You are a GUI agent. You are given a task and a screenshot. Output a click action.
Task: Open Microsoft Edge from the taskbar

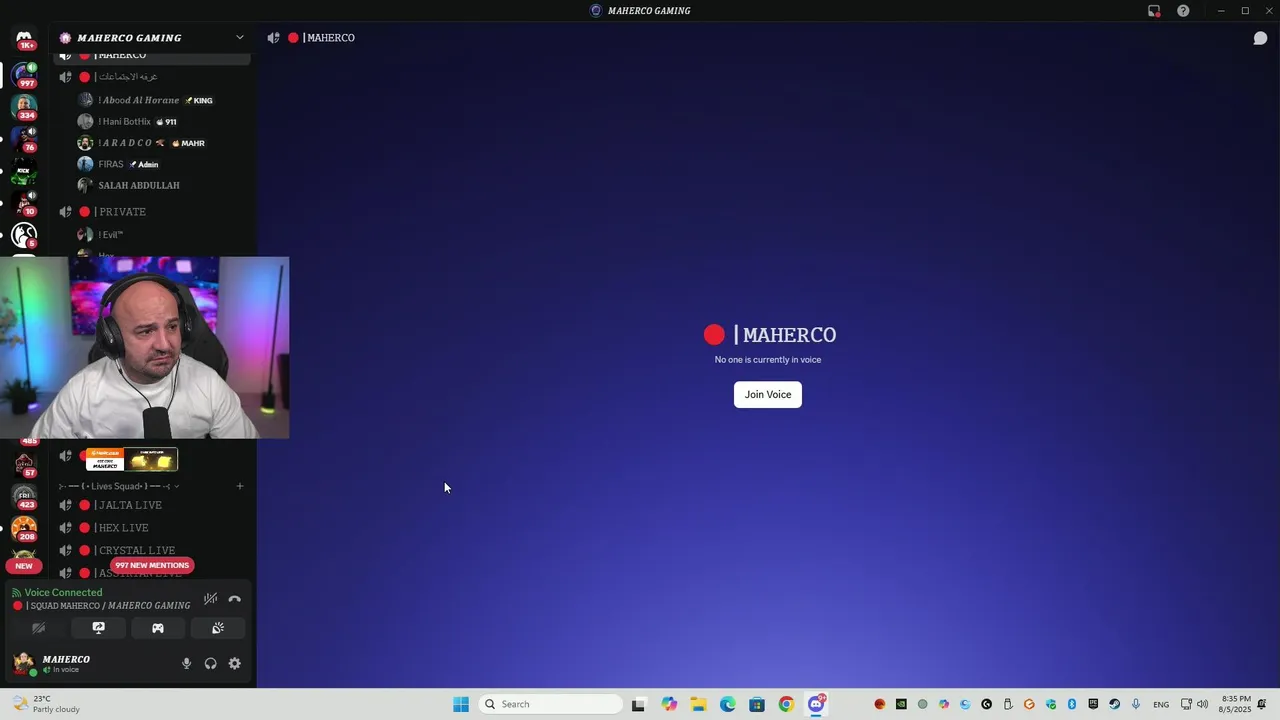pyautogui.click(x=728, y=704)
